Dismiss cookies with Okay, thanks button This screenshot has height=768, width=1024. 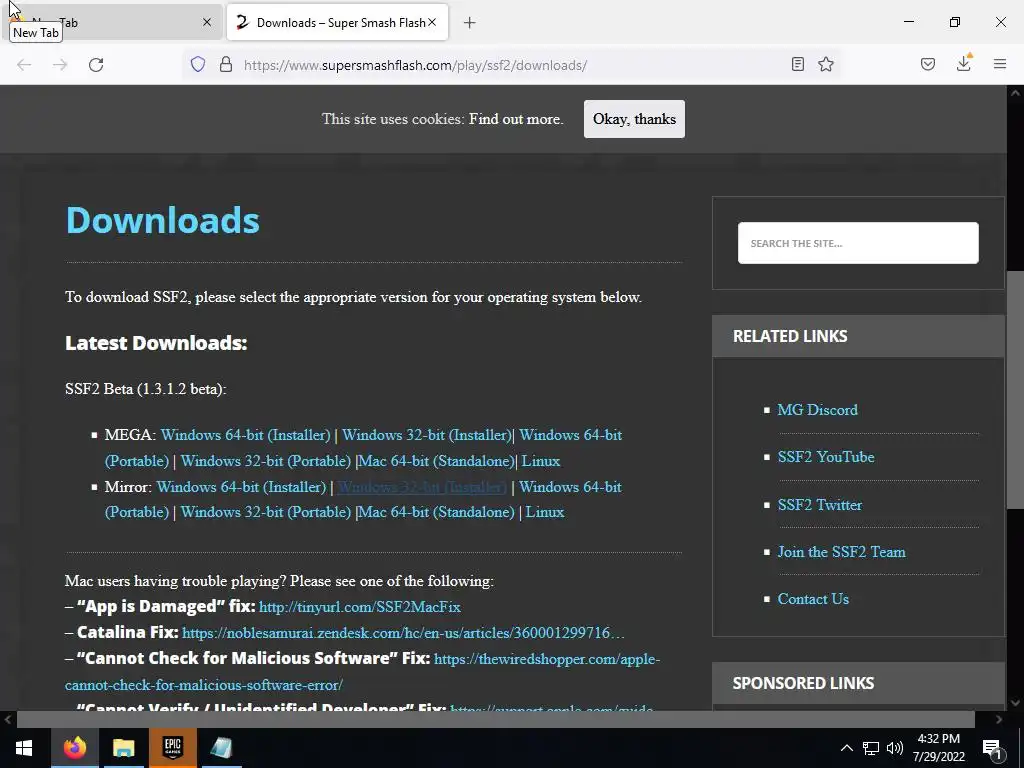[x=634, y=119]
